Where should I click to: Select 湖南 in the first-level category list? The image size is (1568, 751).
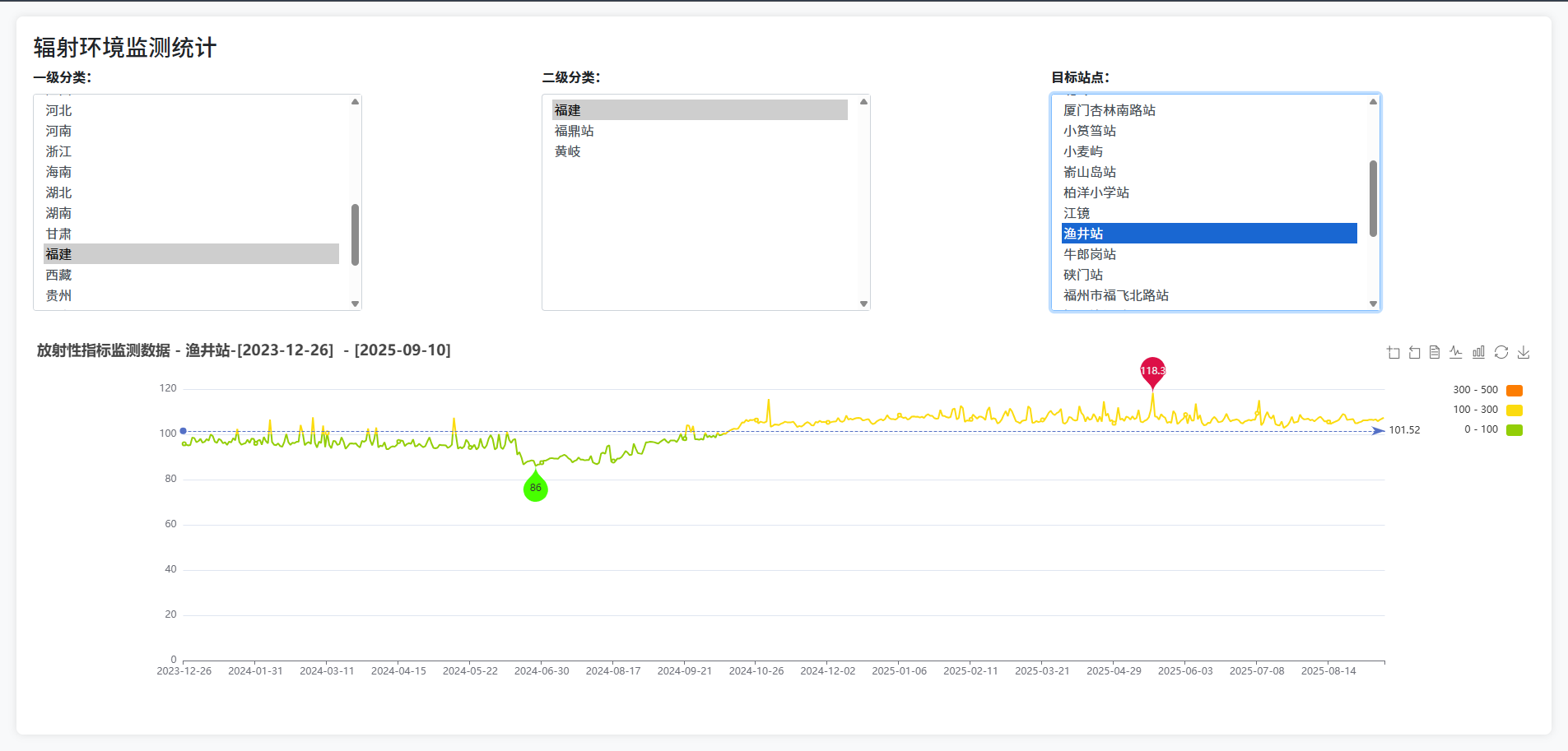[191, 213]
